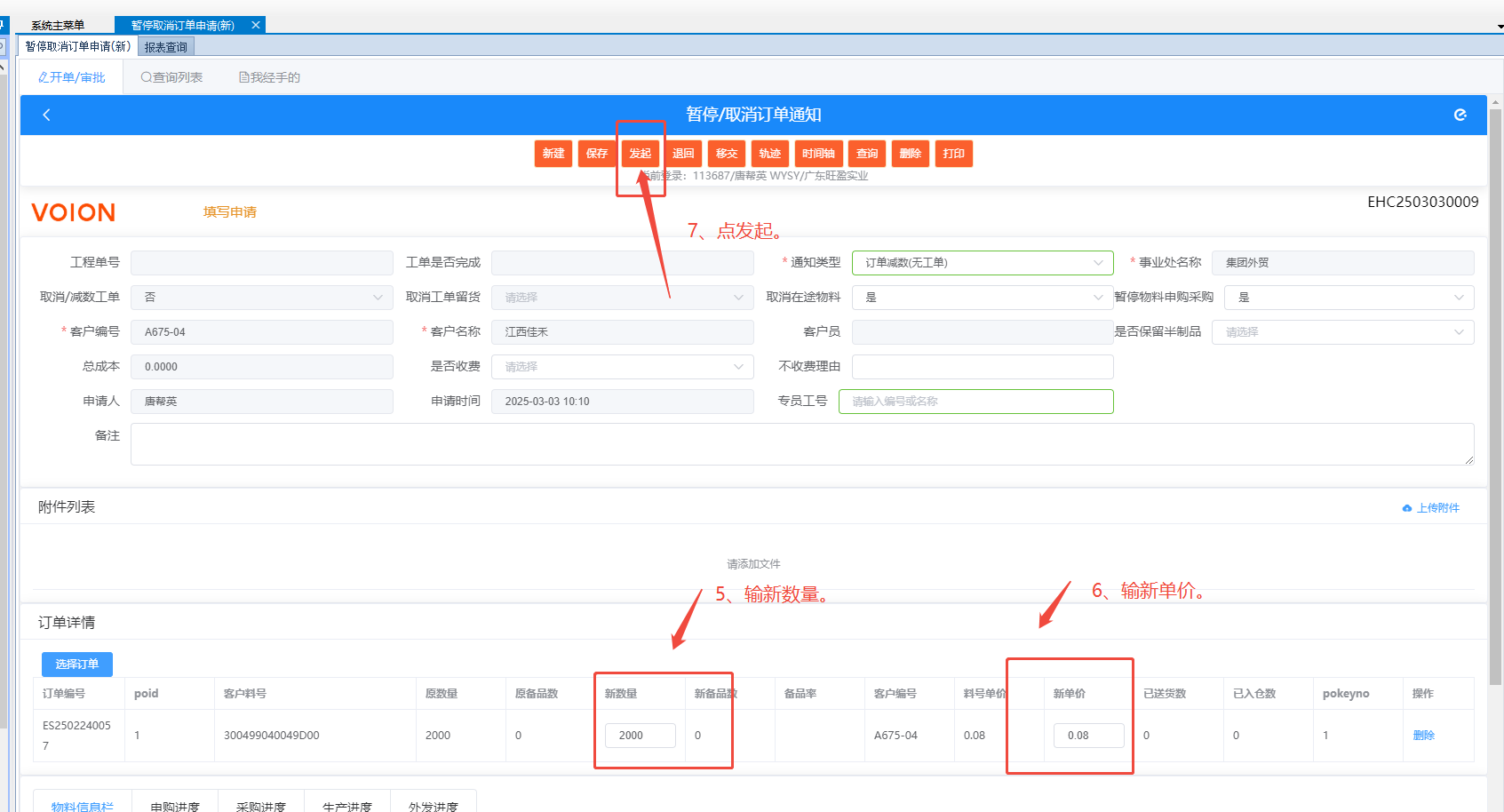Click the 新建 button
The image size is (1504, 812).
[x=553, y=154]
